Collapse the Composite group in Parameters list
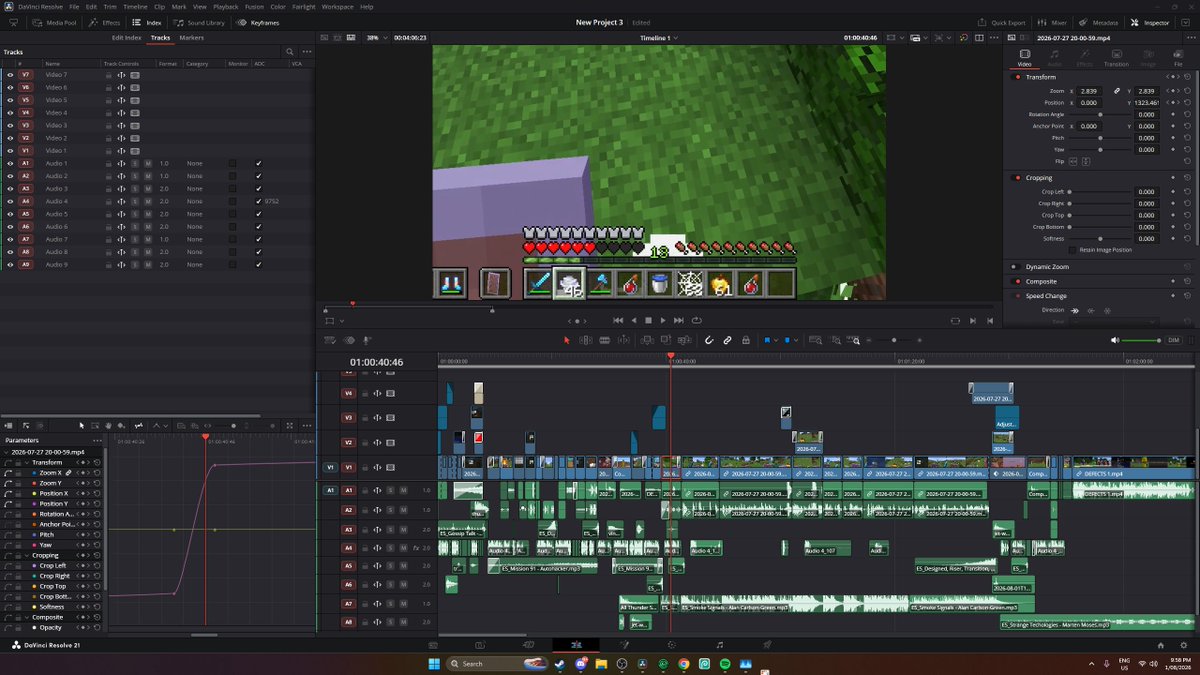The image size is (1200, 675). [26, 617]
